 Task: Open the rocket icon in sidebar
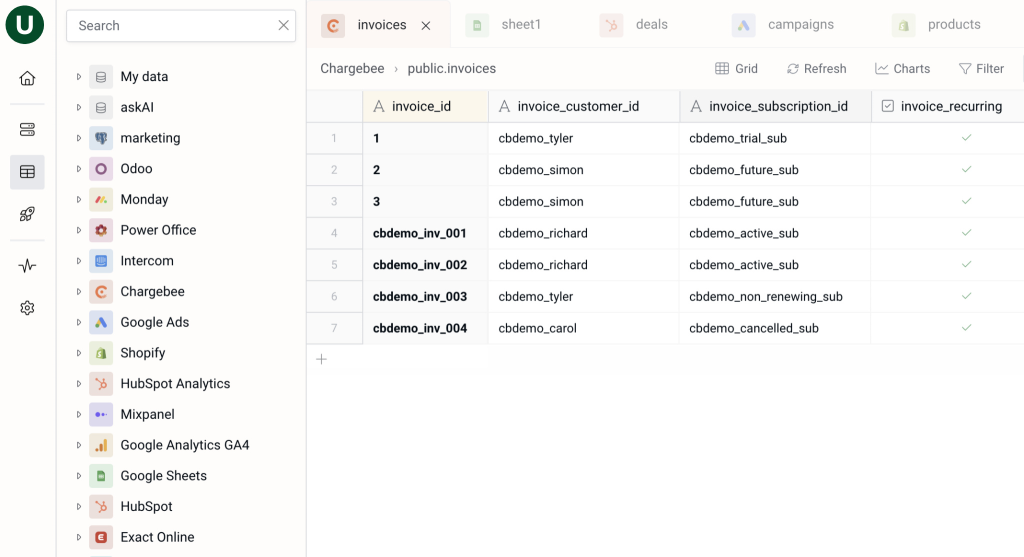coord(27,214)
